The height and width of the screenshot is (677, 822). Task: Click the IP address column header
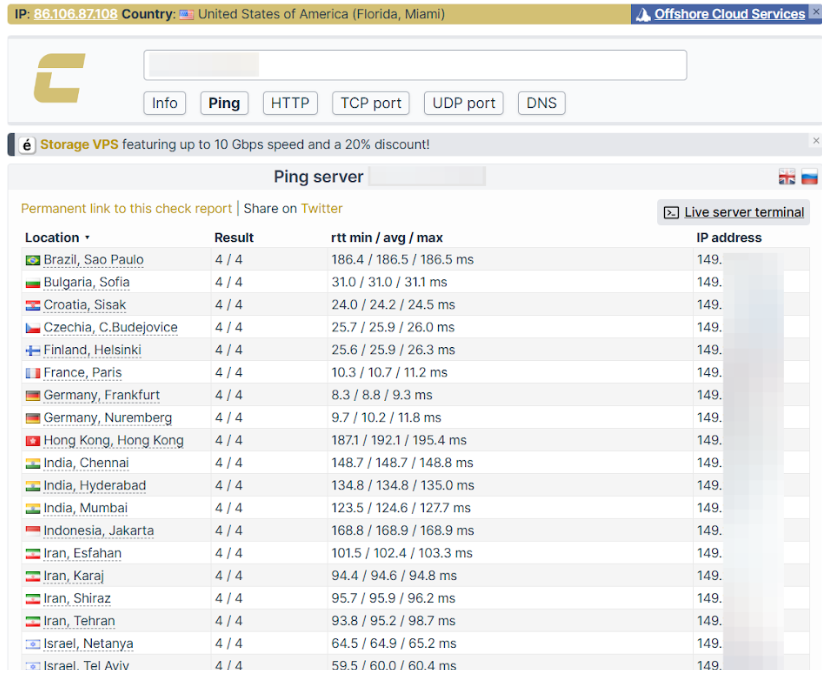point(729,238)
